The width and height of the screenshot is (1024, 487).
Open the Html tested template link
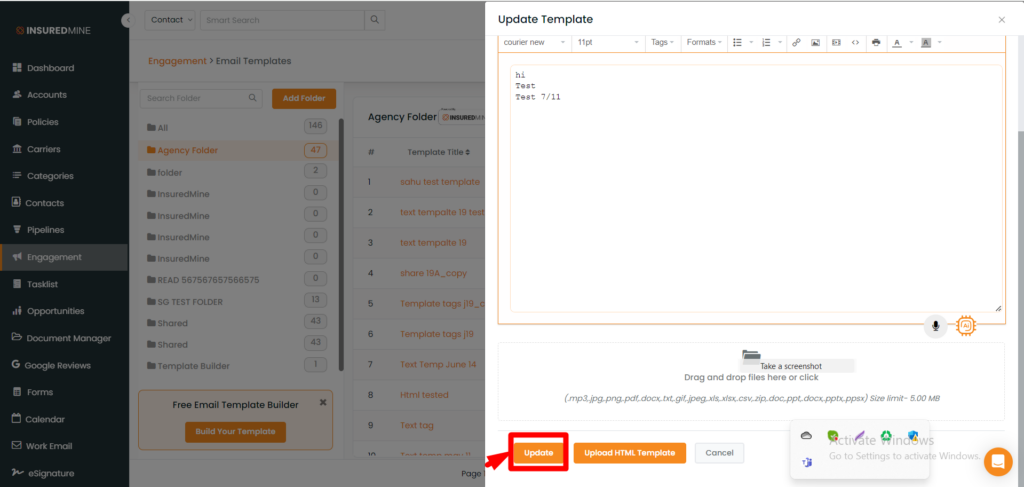pyautogui.click(x=424, y=395)
